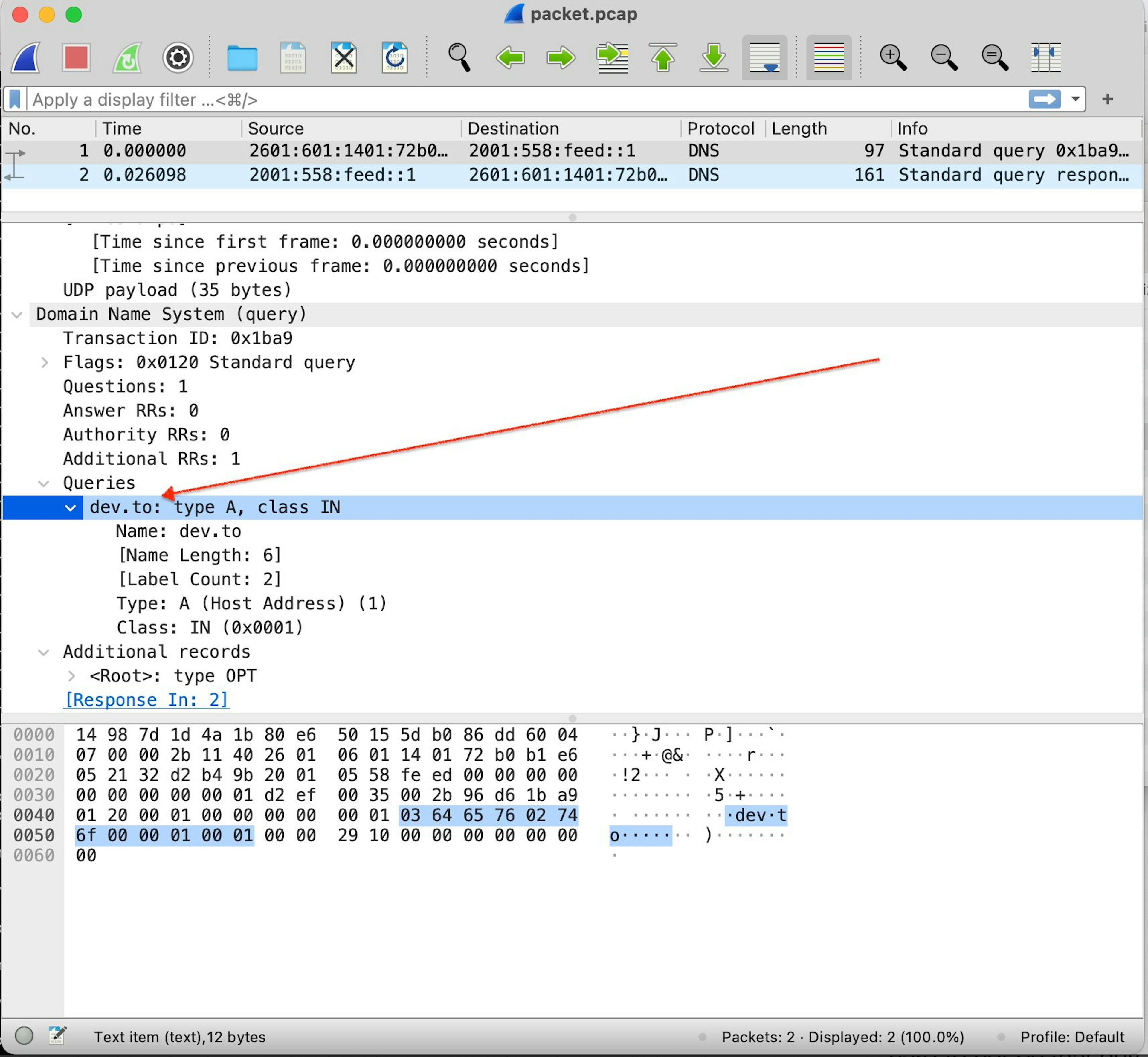Toggle auto scroll during live capture
This screenshot has height=1057, width=1148.
[765, 57]
